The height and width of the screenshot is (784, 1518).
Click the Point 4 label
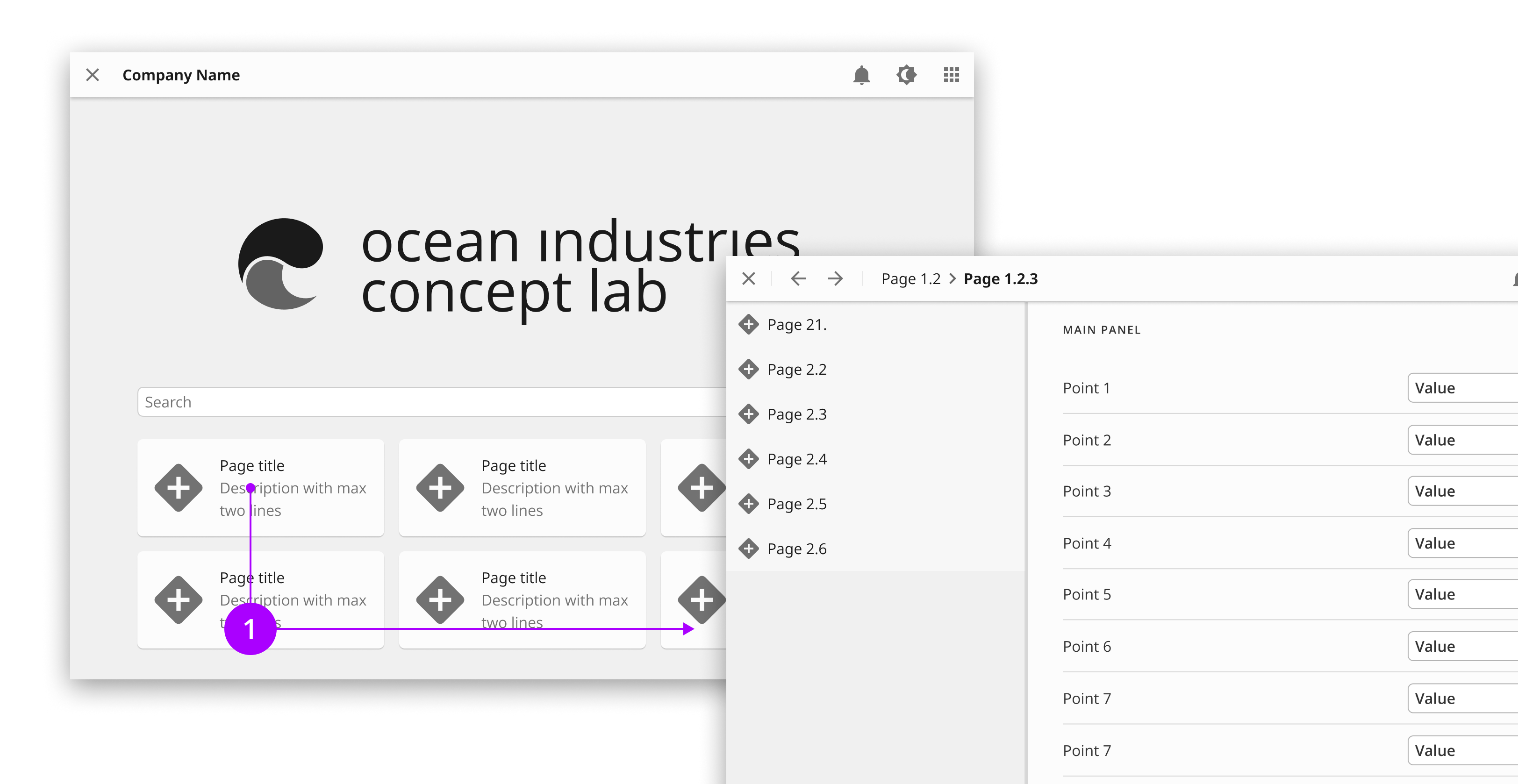tap(1087, 543)
